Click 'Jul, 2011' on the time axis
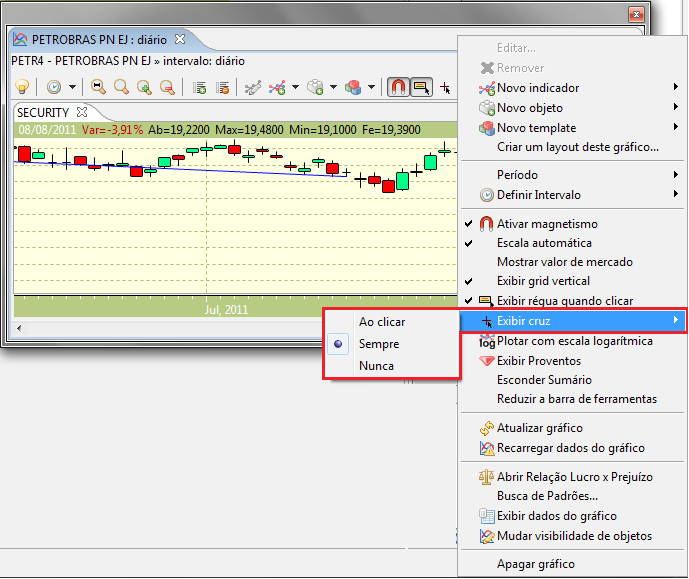The width and height of the screenshot is (689, 579). [226, 310]
